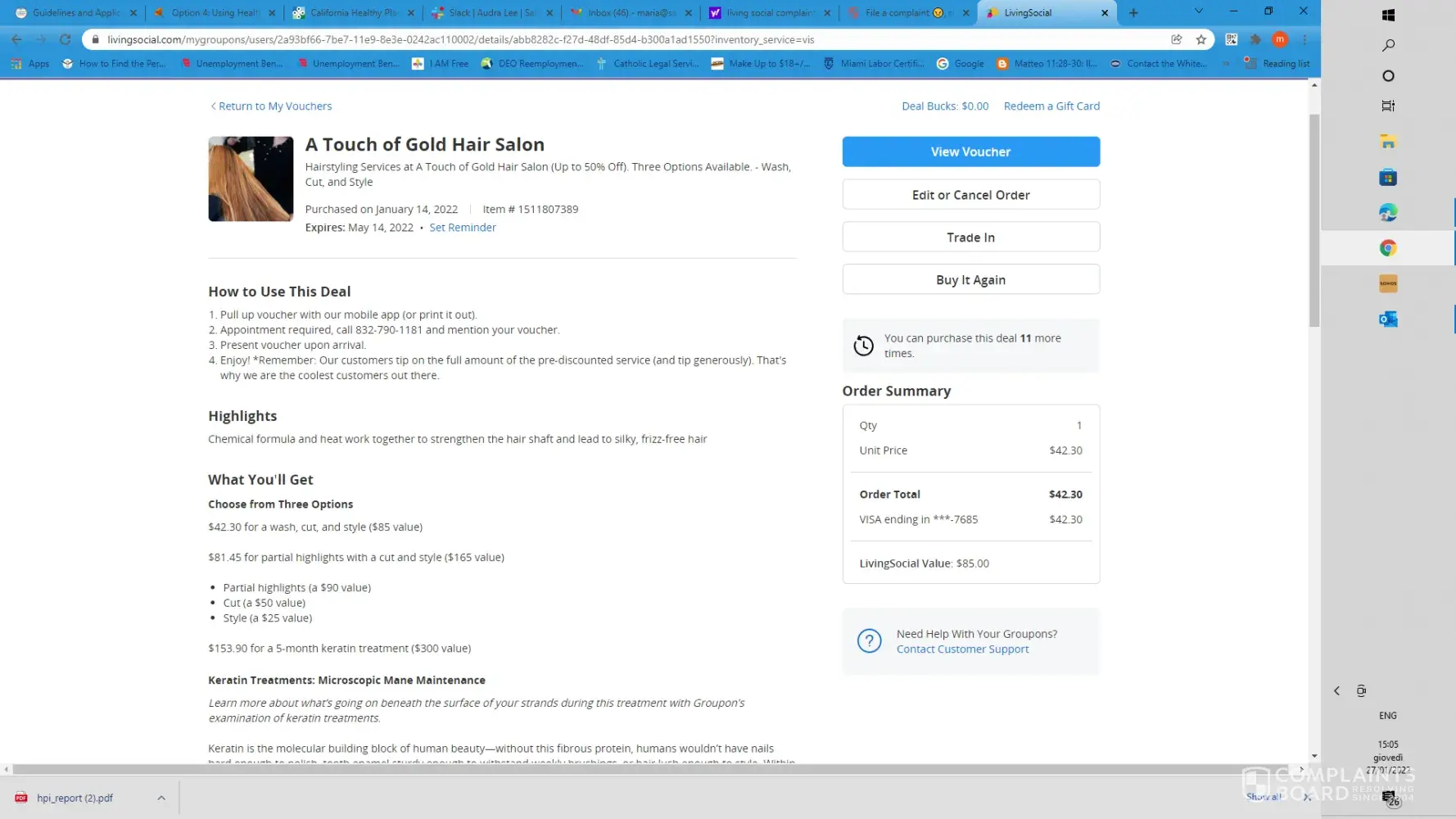Screen dimensions: 1456x819
Task: Click Set Reminder link
Action: pos(463,228)
